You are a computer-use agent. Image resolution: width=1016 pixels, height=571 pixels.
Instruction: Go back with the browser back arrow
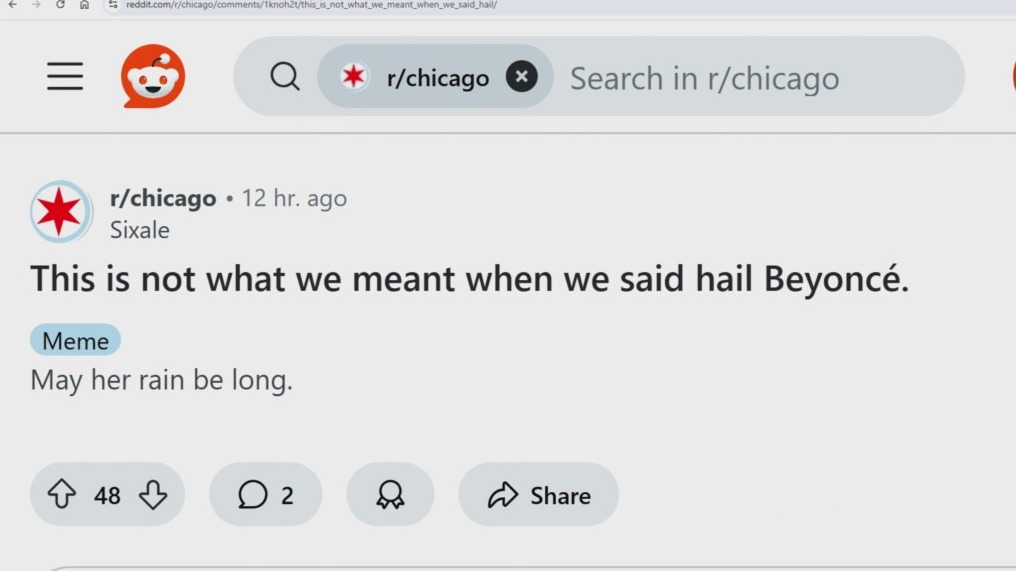(12, 5)
